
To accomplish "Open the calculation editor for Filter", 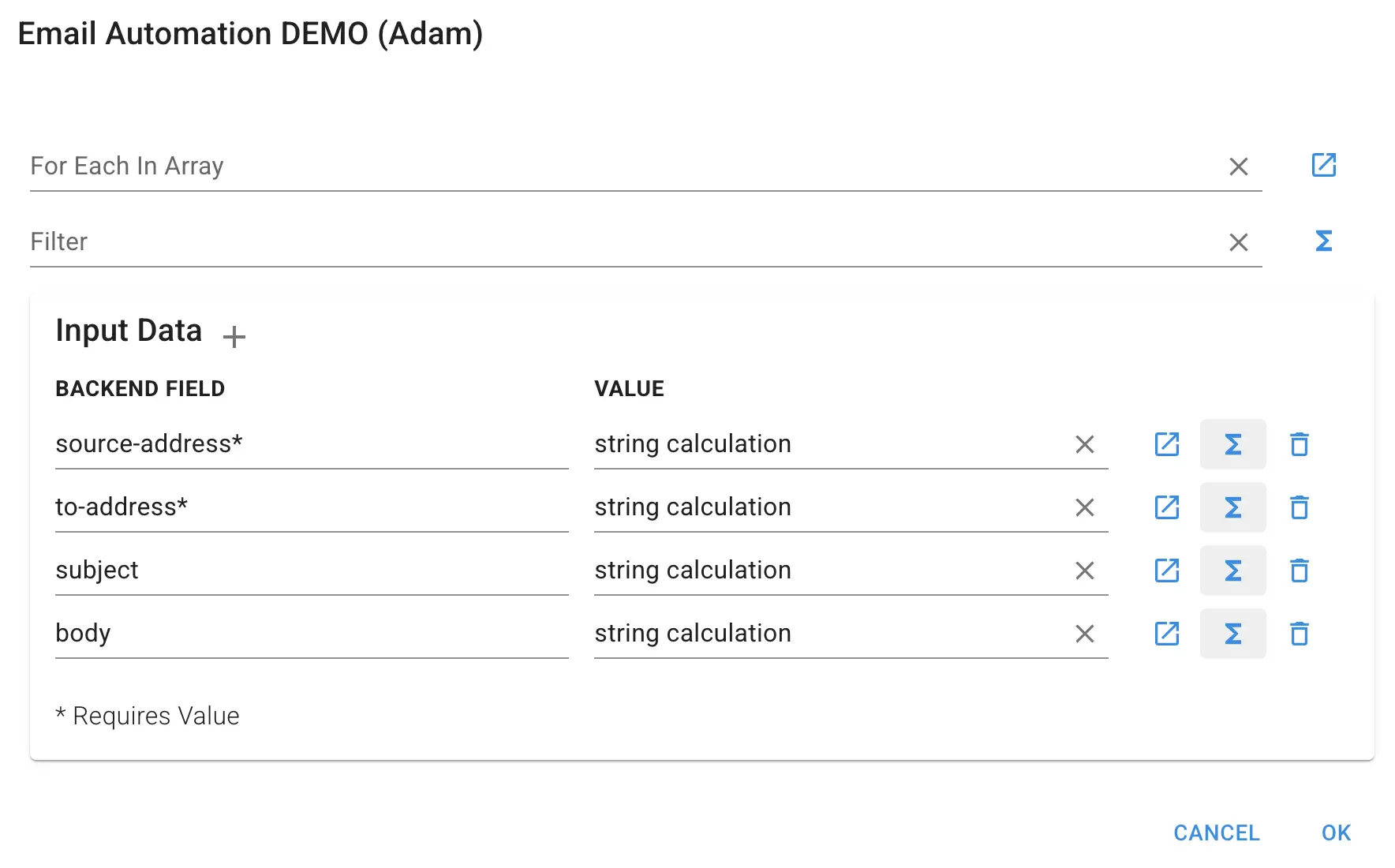I will [1324, 241].
